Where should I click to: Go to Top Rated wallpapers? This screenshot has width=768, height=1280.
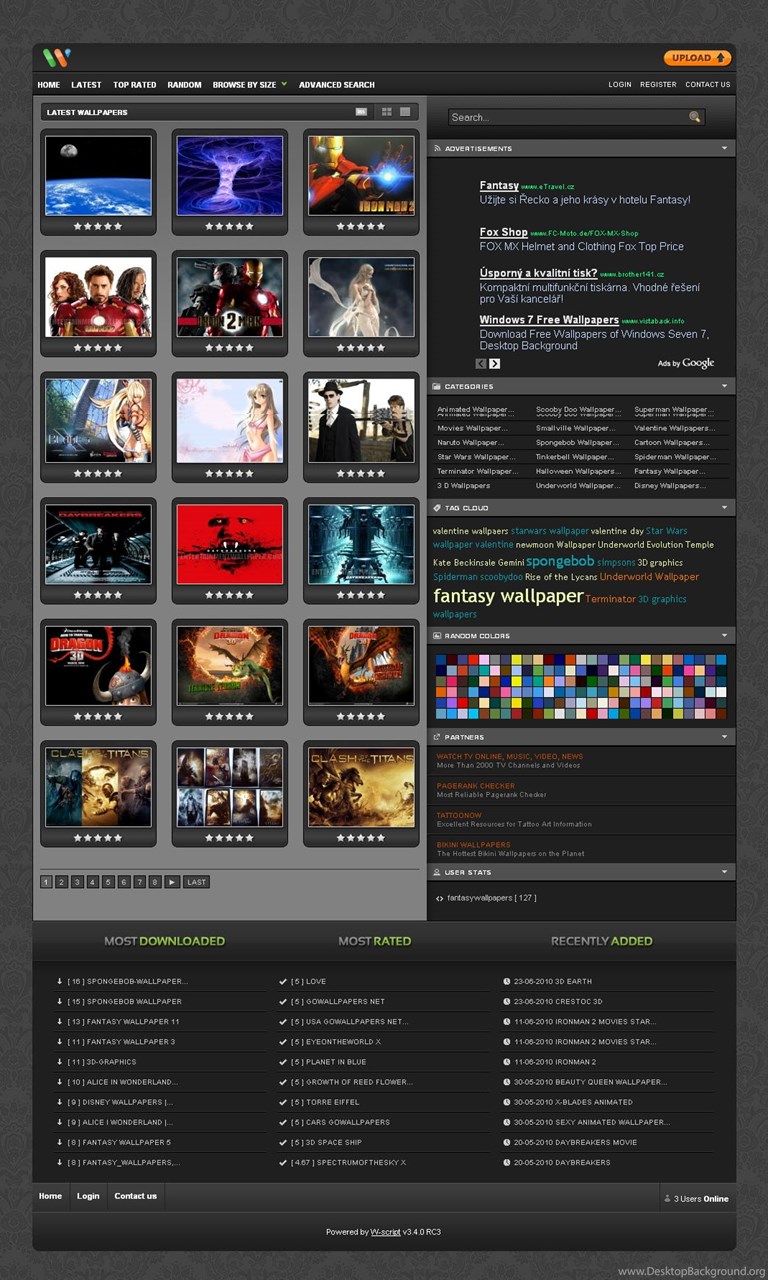coord(135,85)
